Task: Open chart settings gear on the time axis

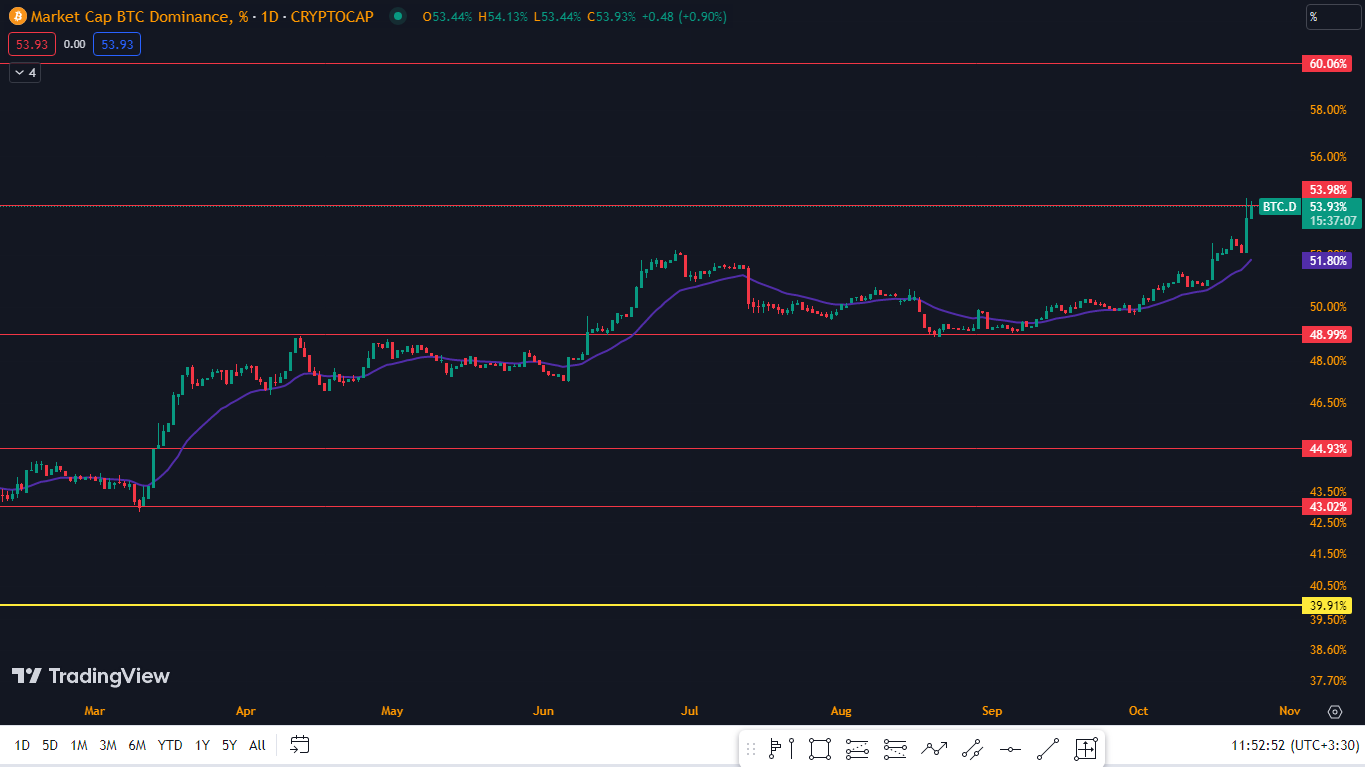Action: pos(1334,712)
